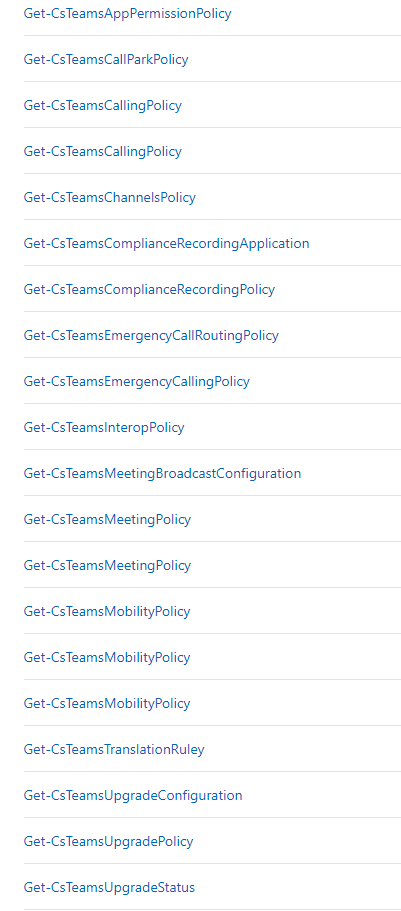
Task: Click Get-CsTeamsComplianceRecordingPolicy link
Action: [x=149, y=289]
